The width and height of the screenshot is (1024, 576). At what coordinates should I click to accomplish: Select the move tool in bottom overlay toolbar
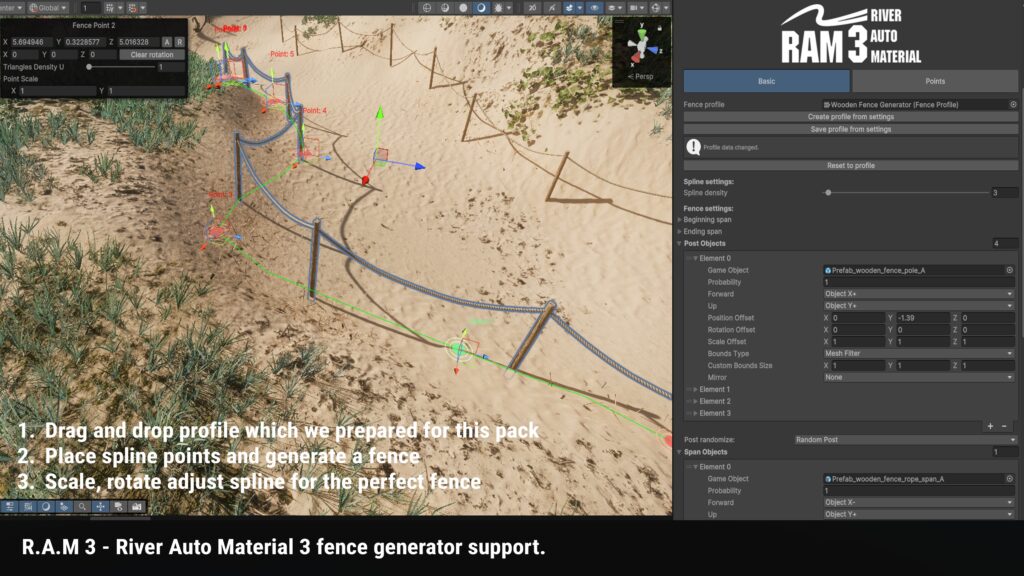[x=99, y=507]
